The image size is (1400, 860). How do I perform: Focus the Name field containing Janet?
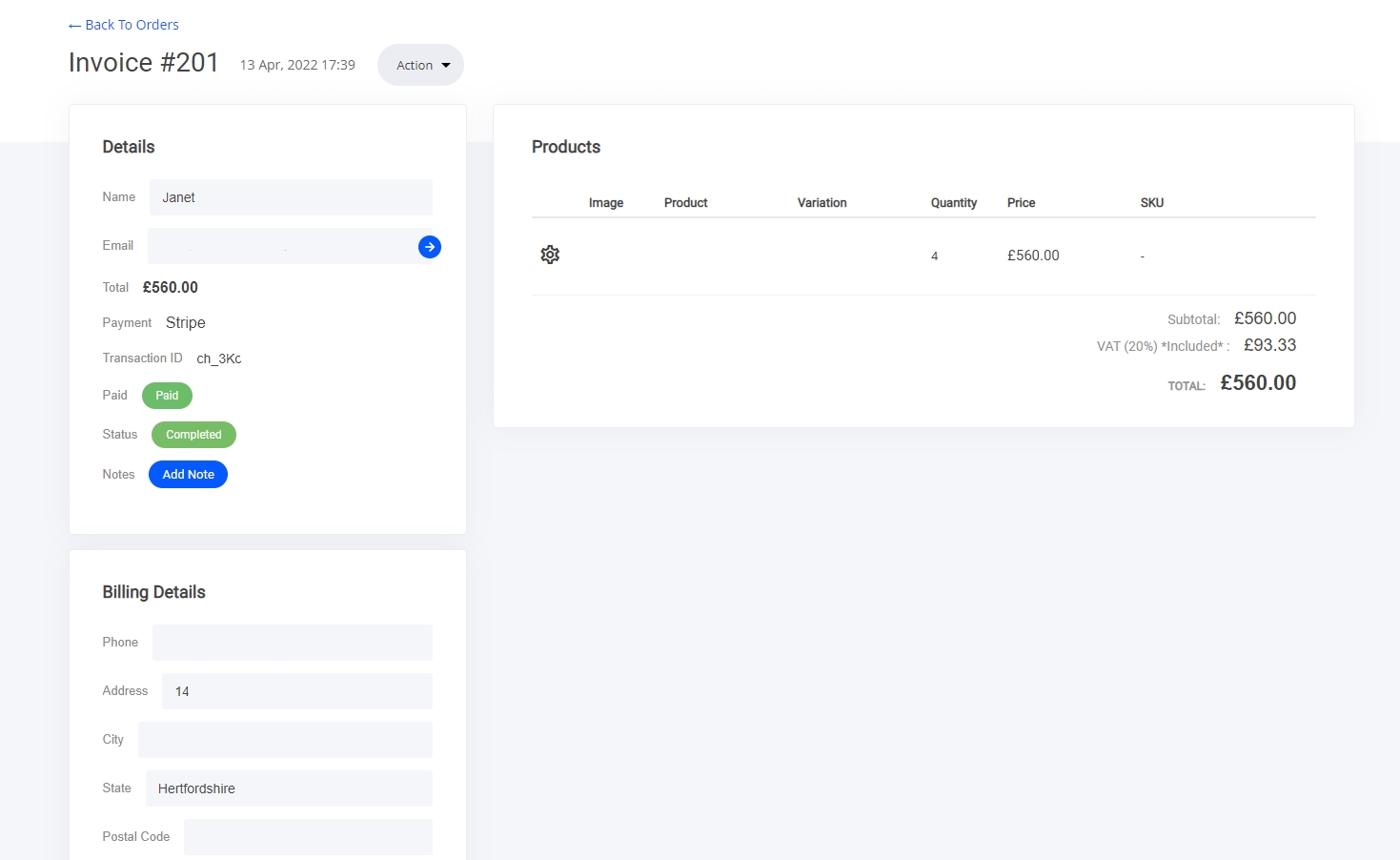(x=291, y=197)
